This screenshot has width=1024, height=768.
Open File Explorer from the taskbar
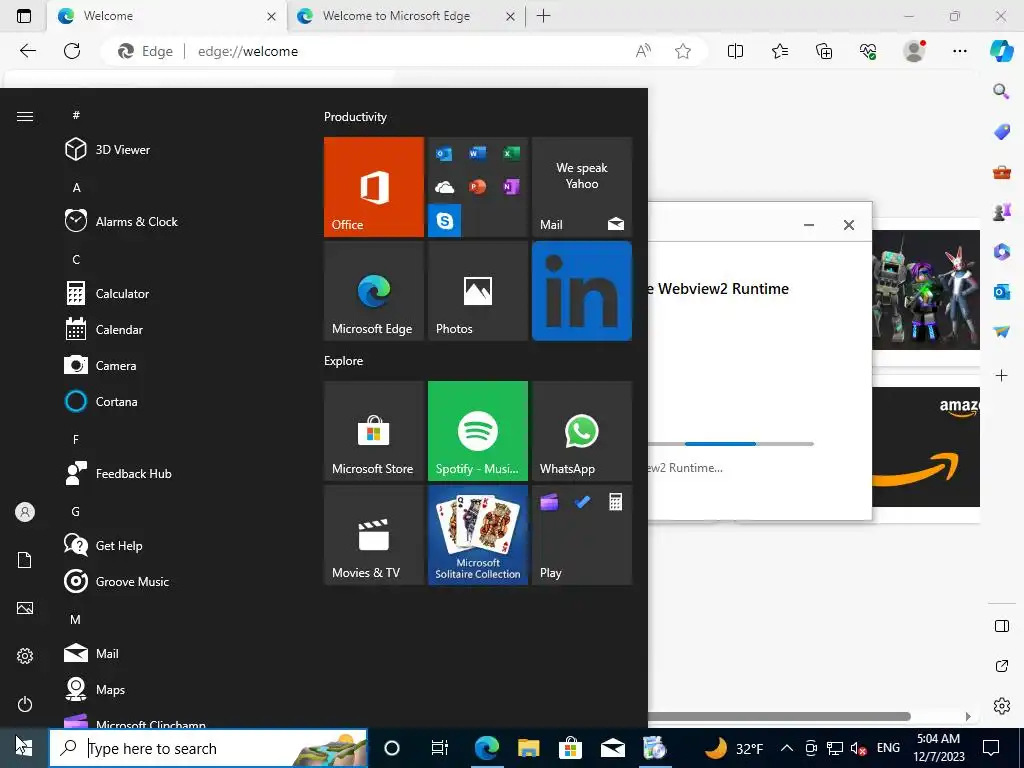click(x=528, y=748)
